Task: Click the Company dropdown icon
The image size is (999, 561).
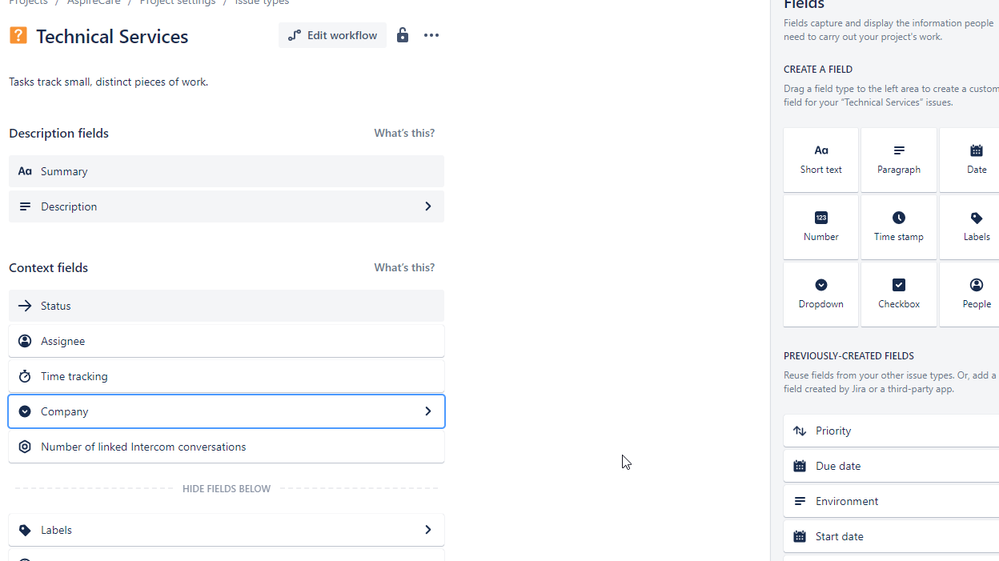Action: pos(25,411)
